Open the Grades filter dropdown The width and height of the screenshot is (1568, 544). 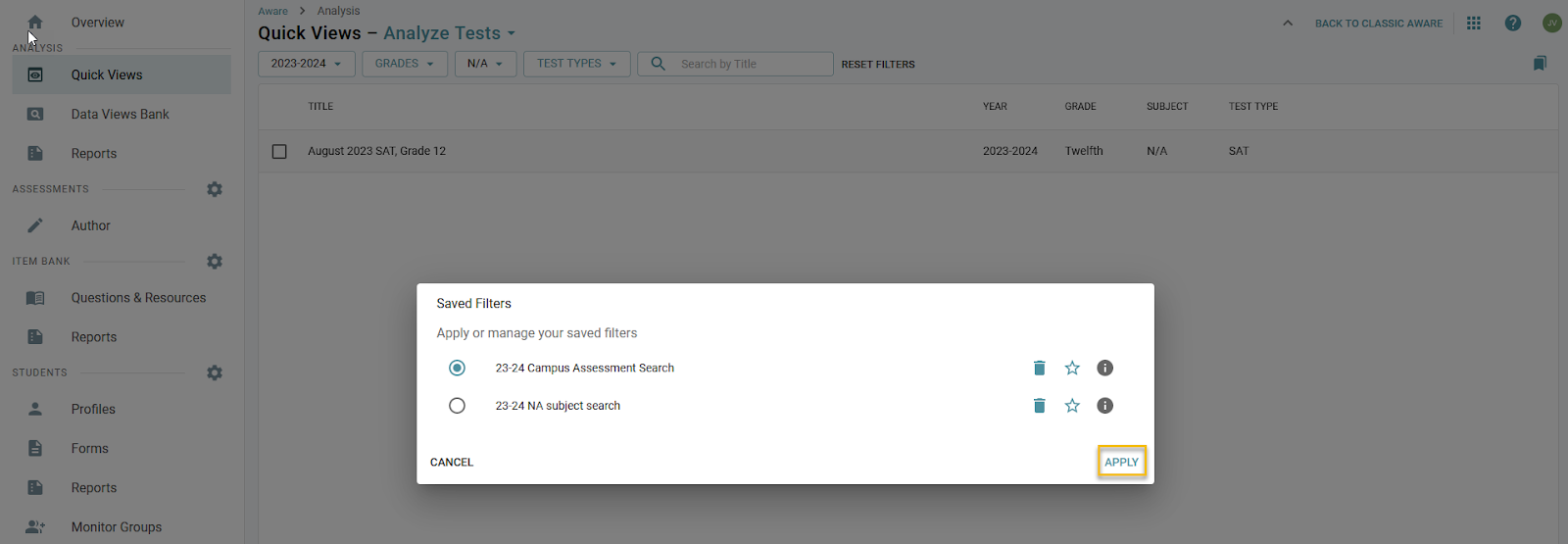pyautogui.click(x=404, y=64)
